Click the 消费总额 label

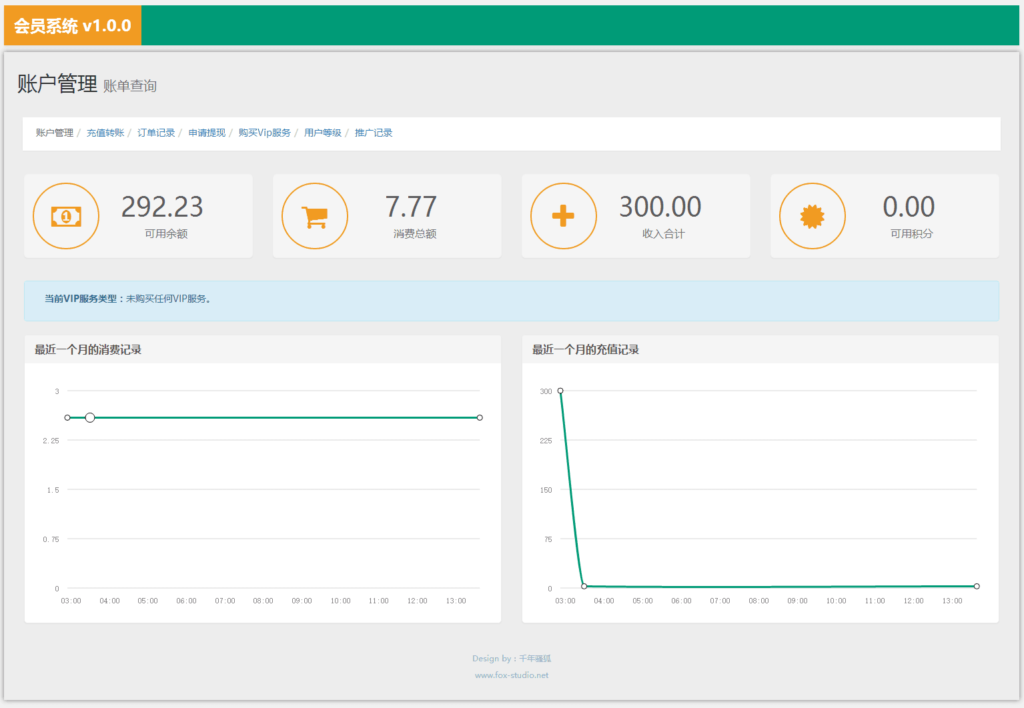click(x=415, y=234)
